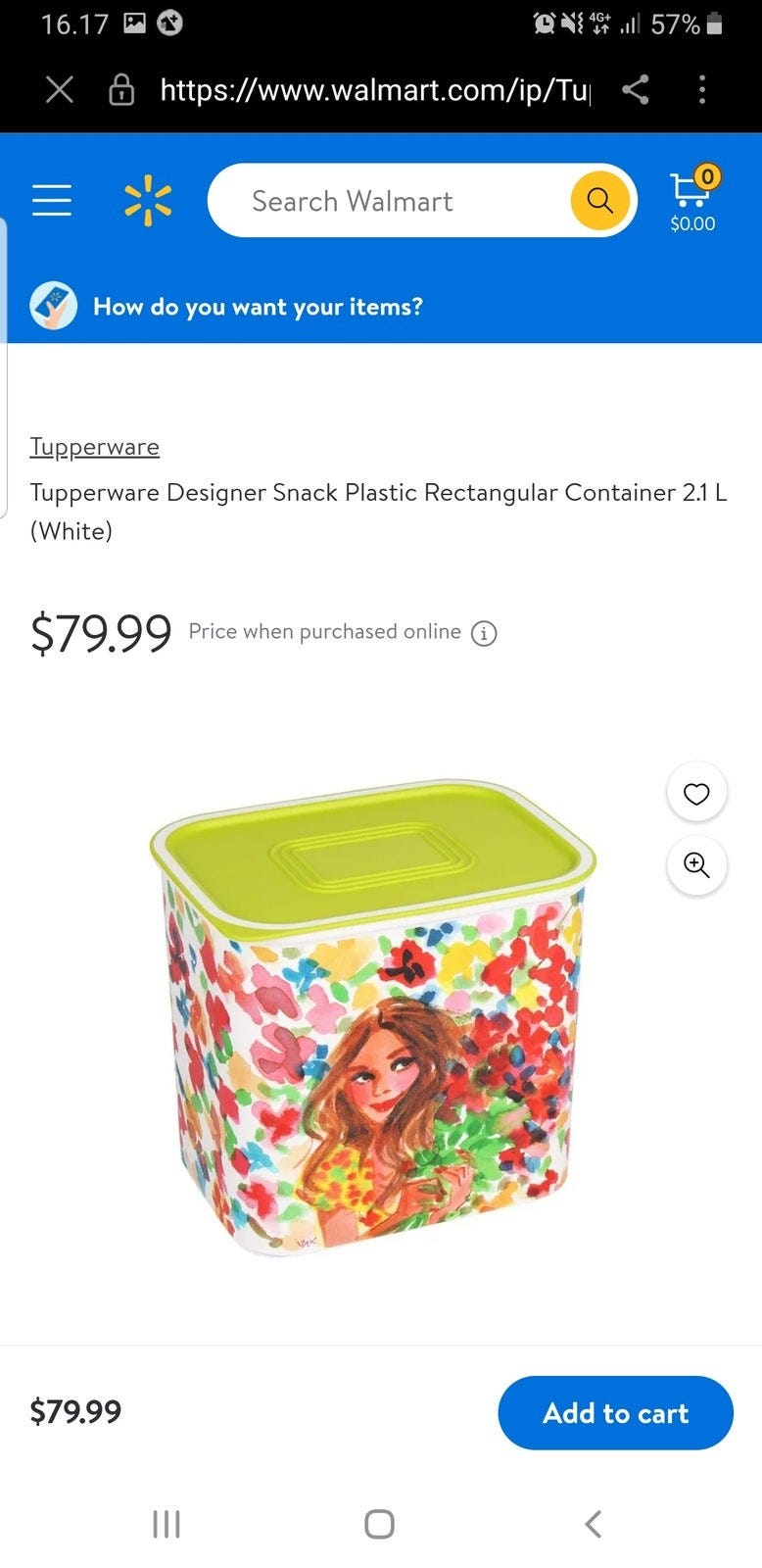Go back with Android back arrow
This screenshot has width=762, height=1568.
pos(593,1523)
